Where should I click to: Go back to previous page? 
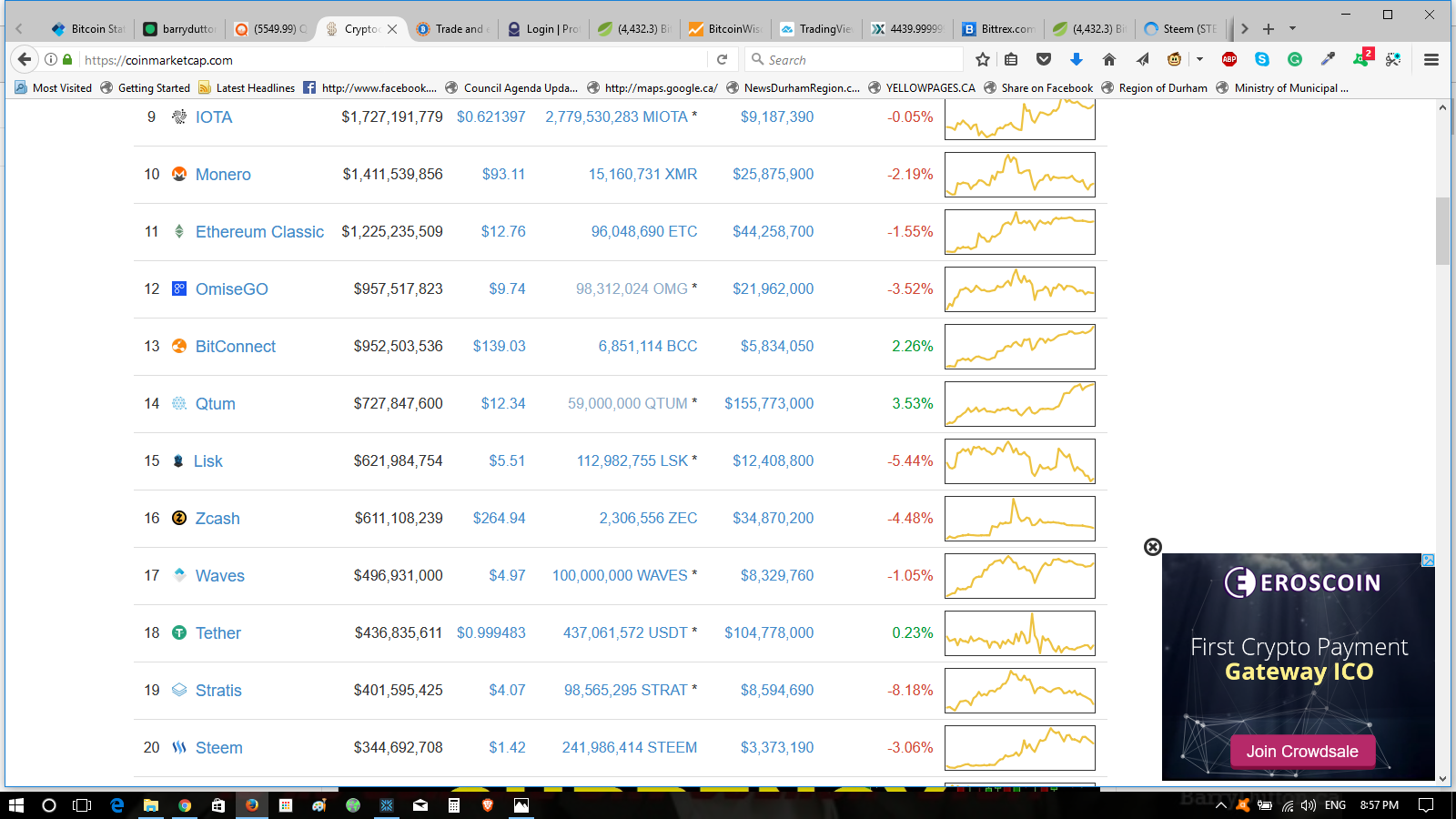pyautogui.click(x=25, y=59)
